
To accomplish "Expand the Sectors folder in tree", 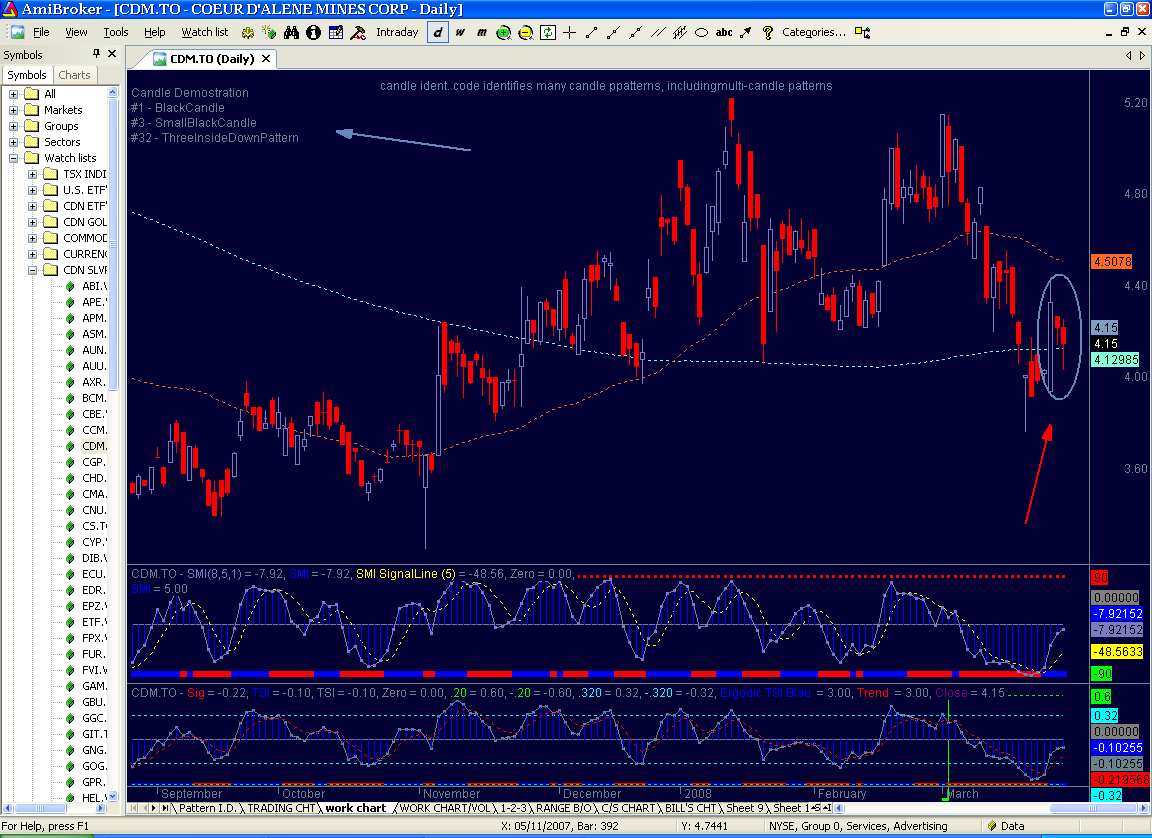I will pyautogui.click(x=15, y=142).
